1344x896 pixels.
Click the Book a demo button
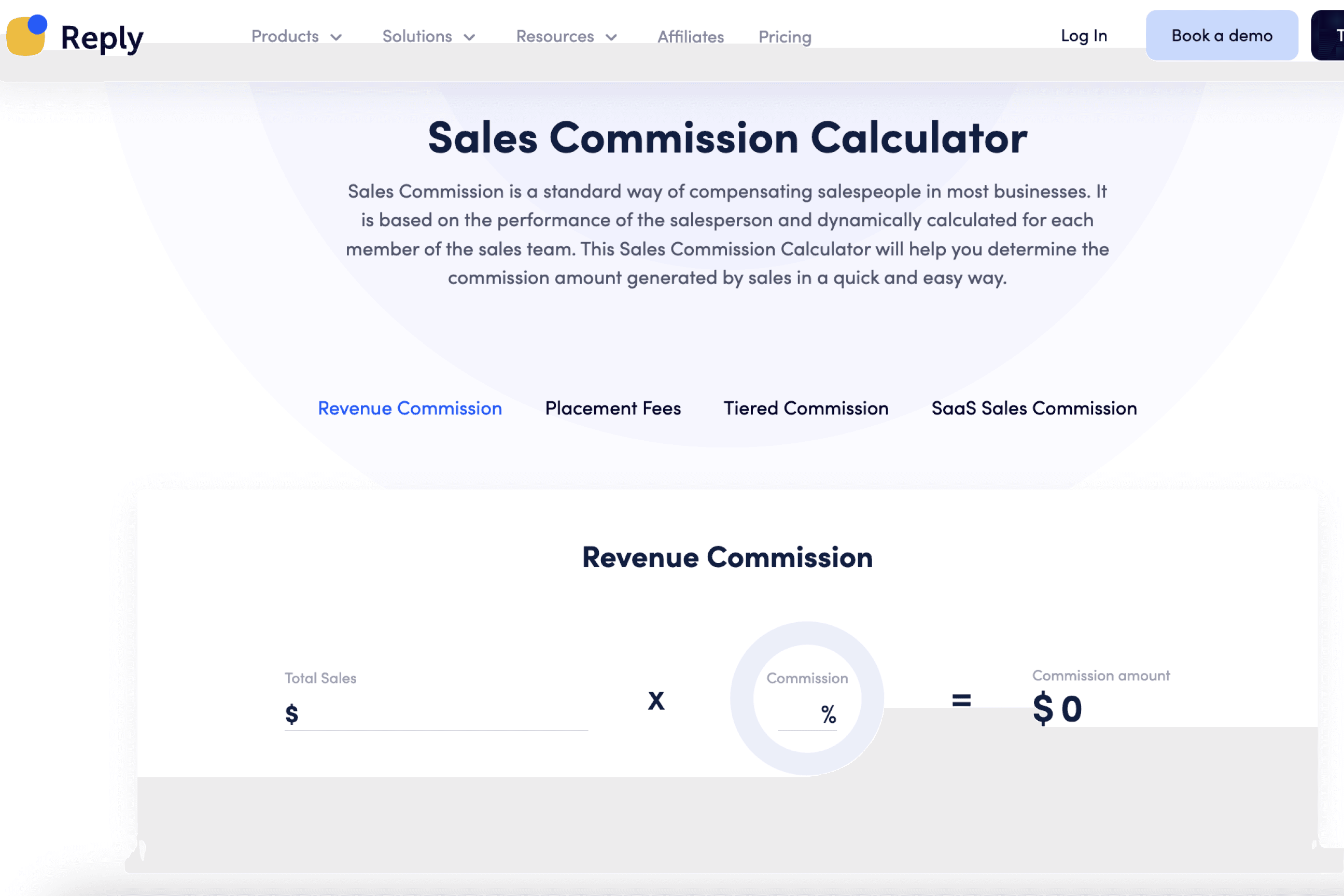point(1222,35)
